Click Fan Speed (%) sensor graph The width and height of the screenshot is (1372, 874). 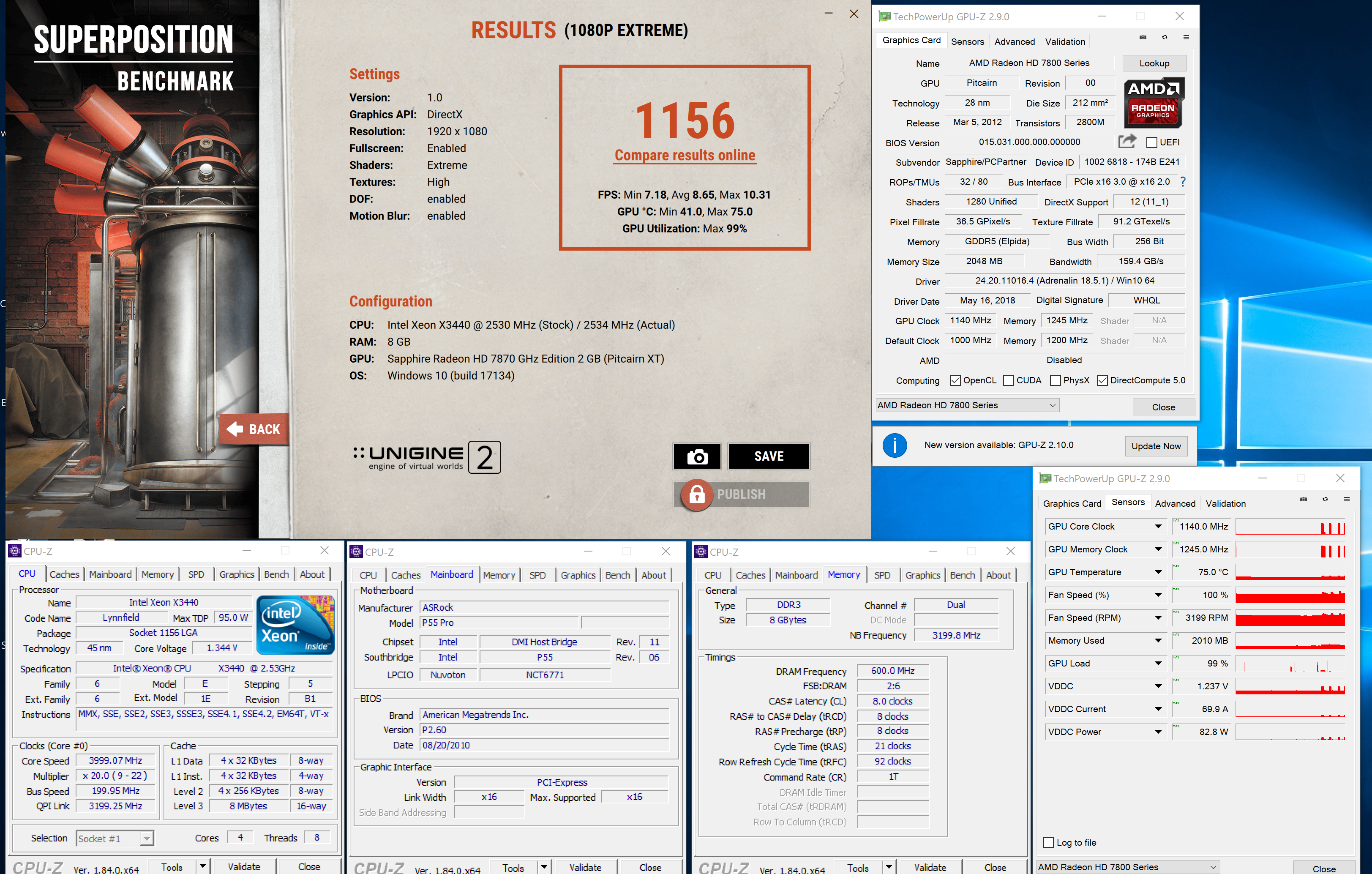pos(1290,595)
